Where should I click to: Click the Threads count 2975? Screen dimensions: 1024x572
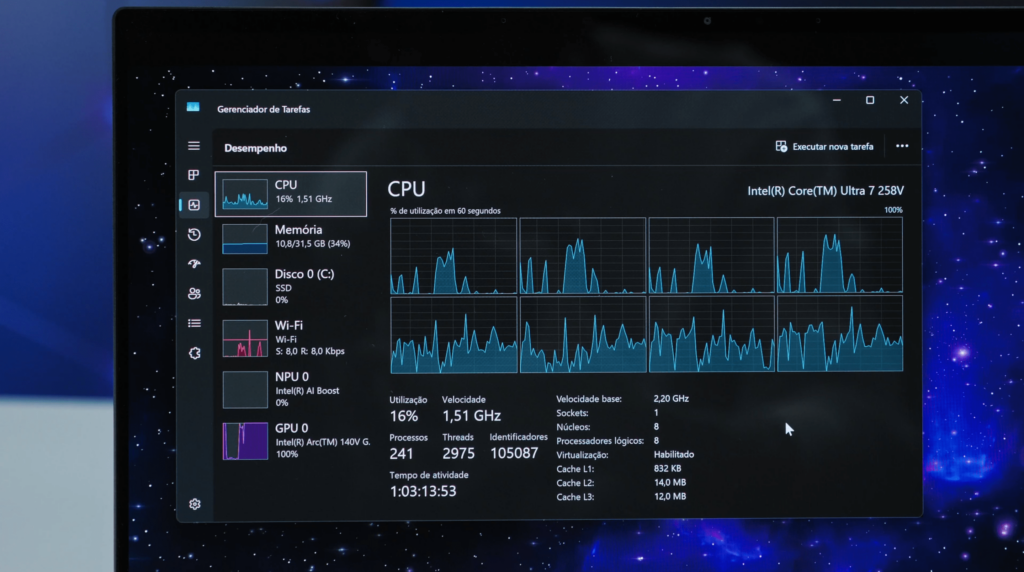[x=458, y=454]
